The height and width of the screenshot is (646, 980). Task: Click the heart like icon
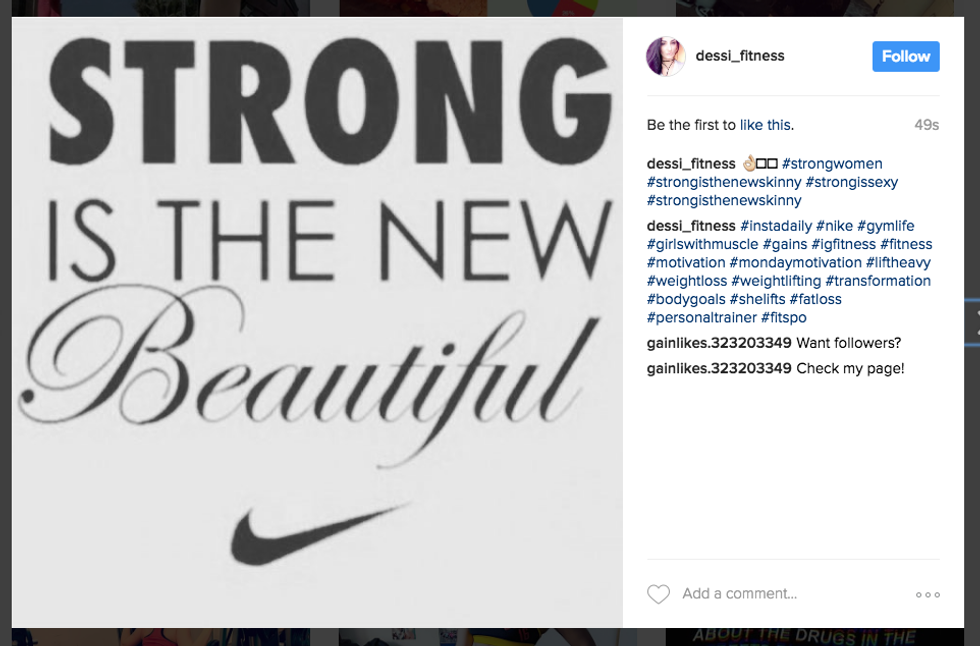tap(658, 594)
